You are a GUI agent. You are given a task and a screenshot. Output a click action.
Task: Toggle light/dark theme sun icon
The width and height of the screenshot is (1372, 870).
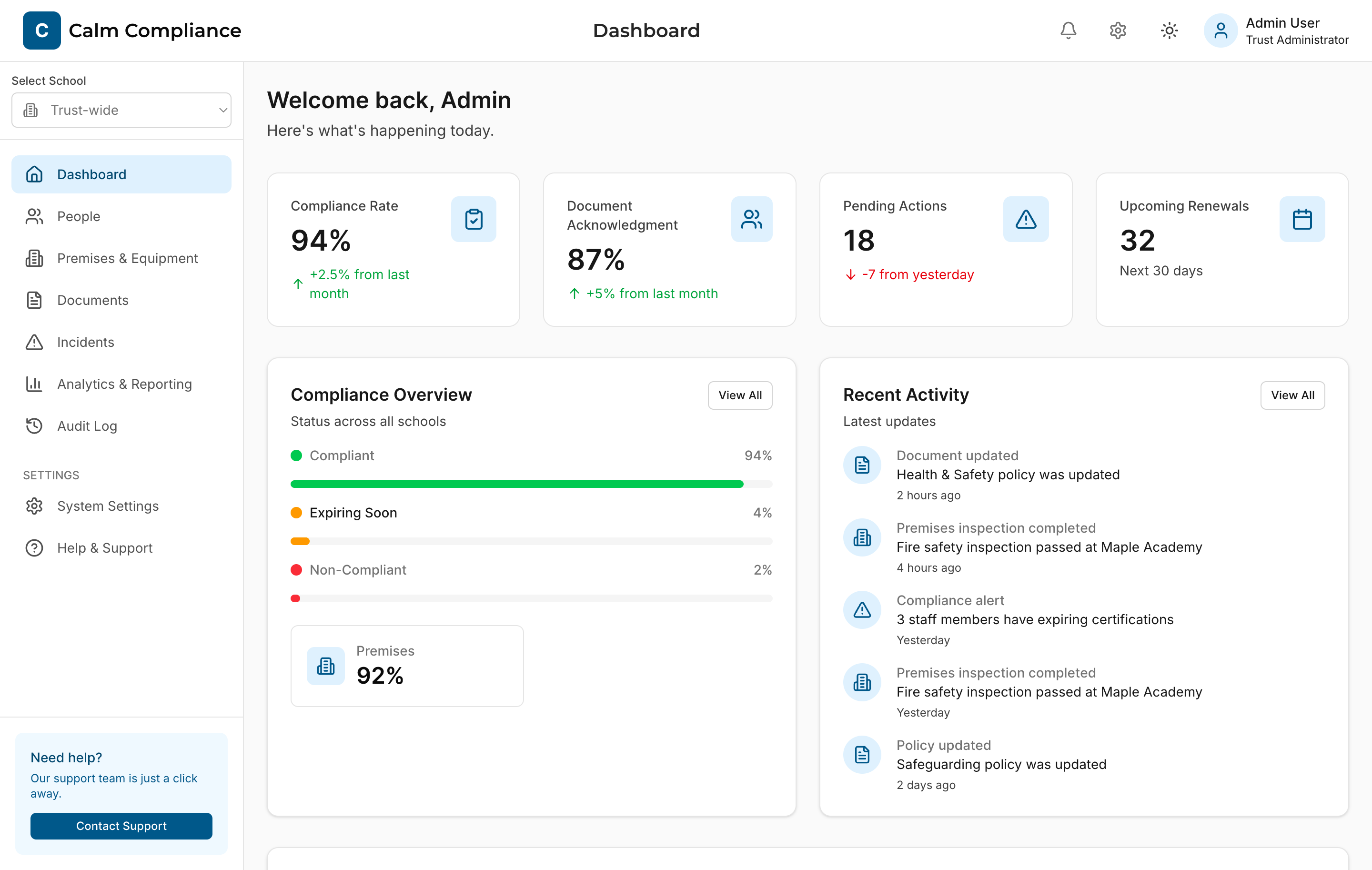pos(1169,30)
